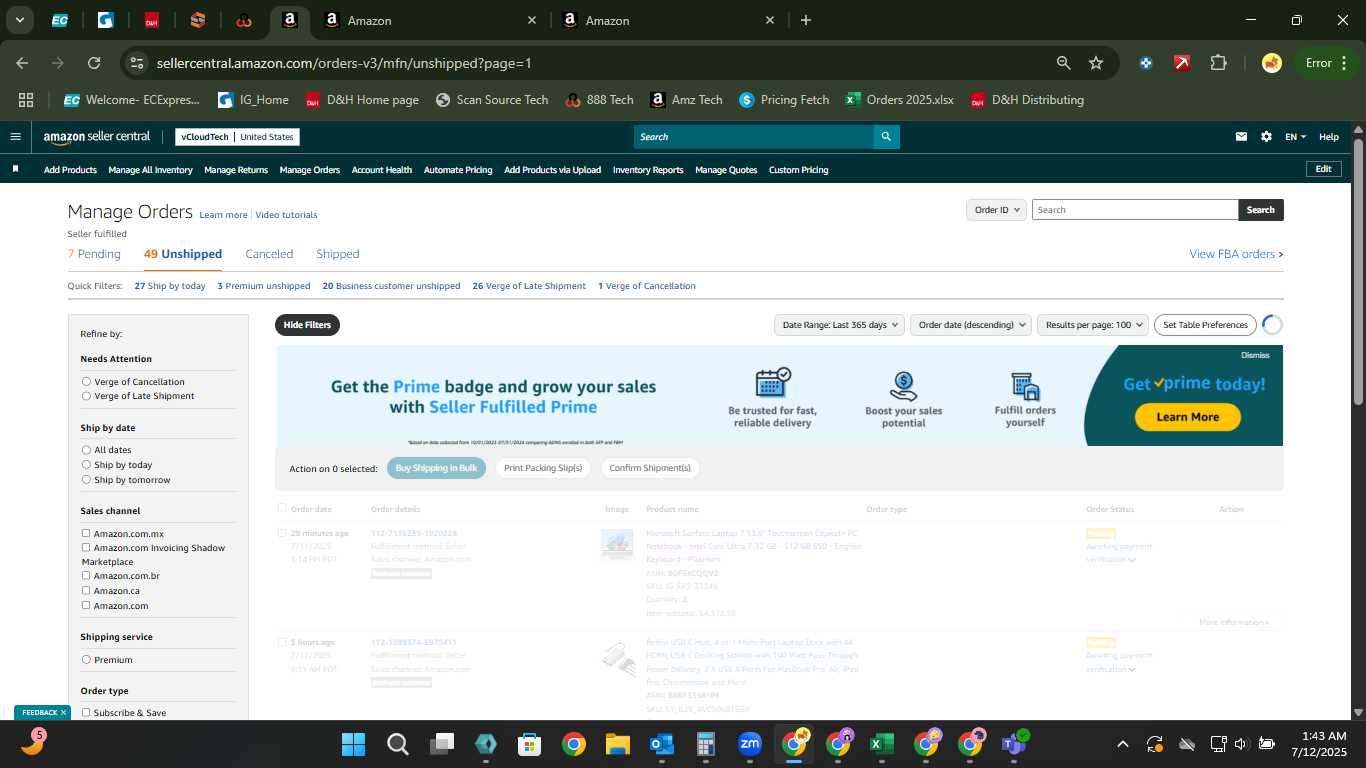Select All dates radio button
The width and height of the screenshot is (1366, 768).
tap(86, 450)
